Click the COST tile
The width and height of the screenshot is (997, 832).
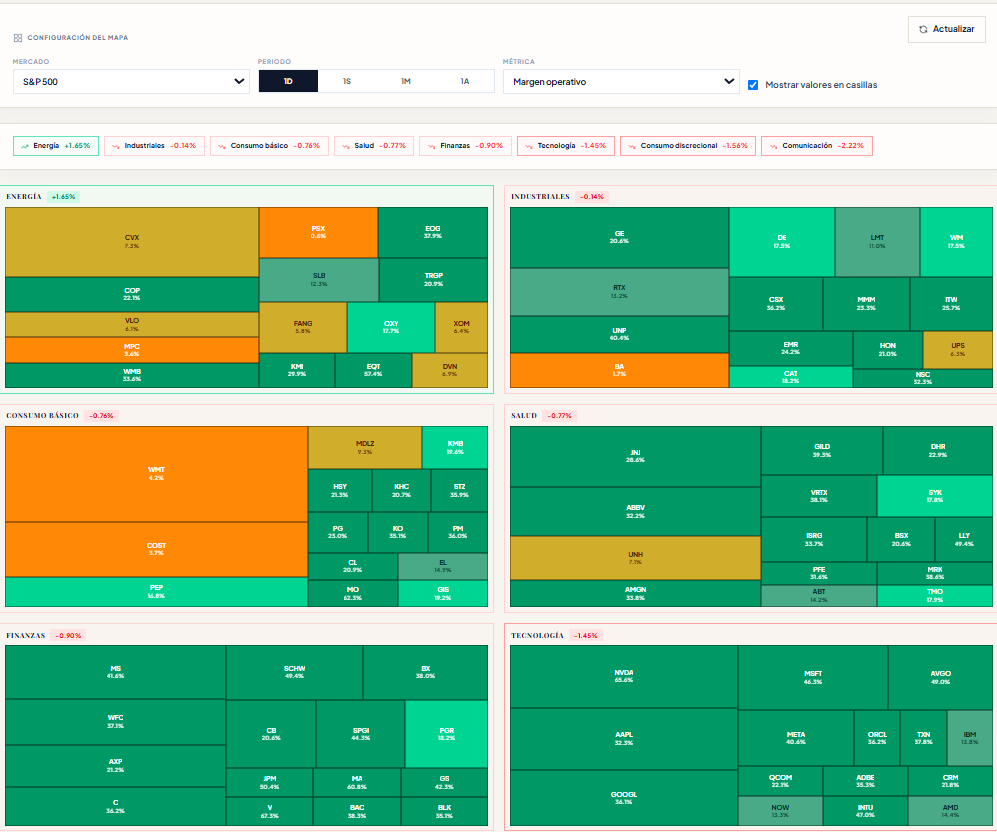click(x=156, y=549)
